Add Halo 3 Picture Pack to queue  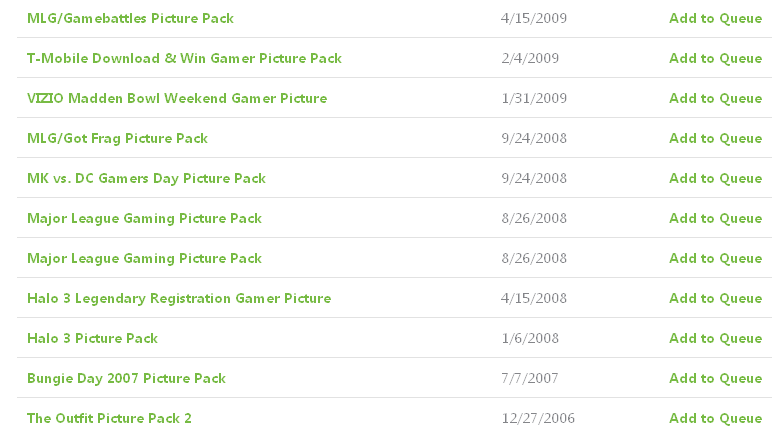pyautogui.click(x=715, y=338)
